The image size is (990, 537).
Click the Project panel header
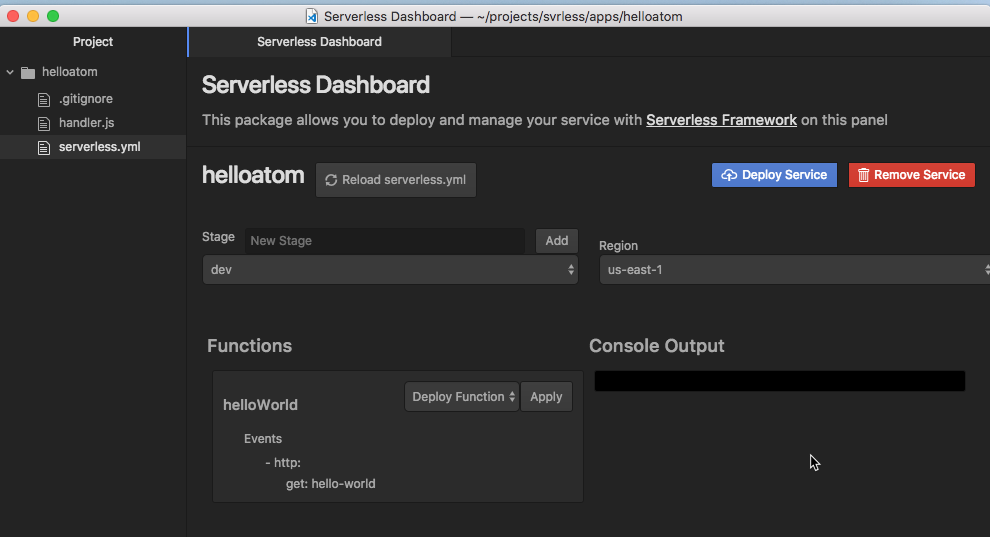[x=93, y=42]
